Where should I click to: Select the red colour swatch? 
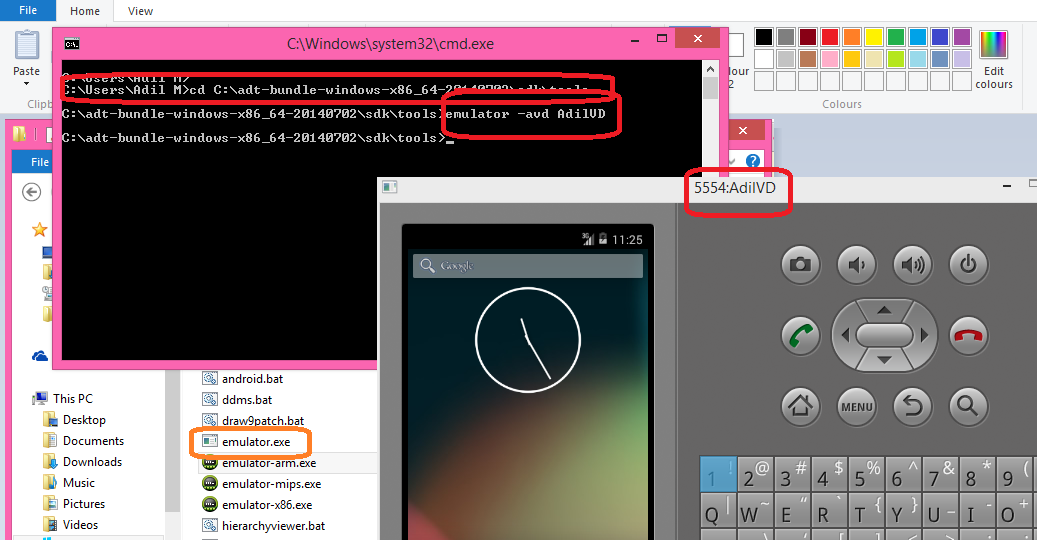pyautogui.click(x=830, y=37)
